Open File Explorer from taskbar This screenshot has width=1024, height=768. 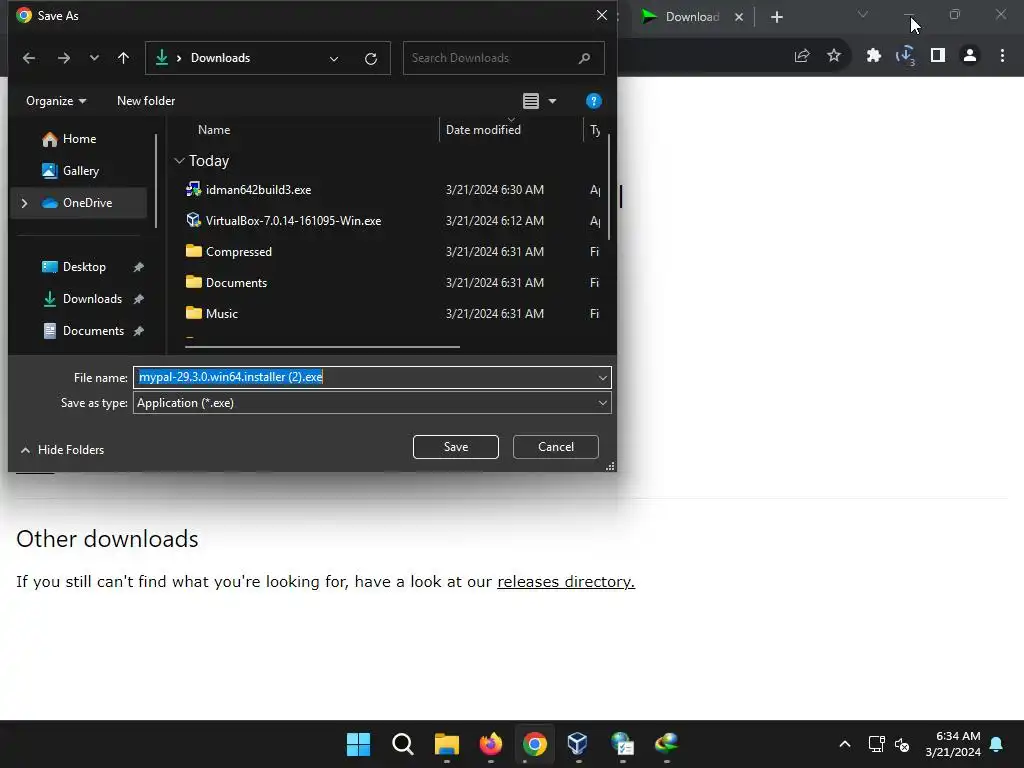[447, 744]
